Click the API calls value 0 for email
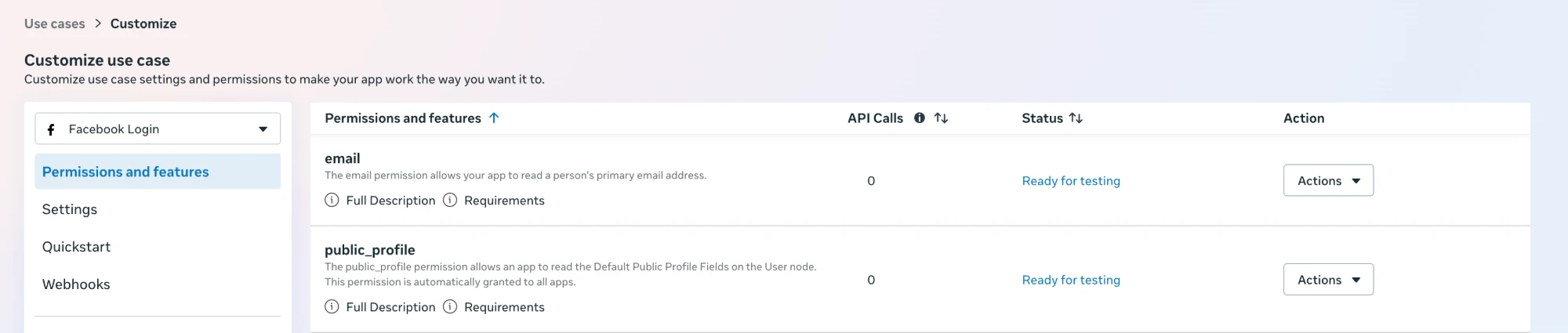The image size is (1568, 333). coord(871,181)
